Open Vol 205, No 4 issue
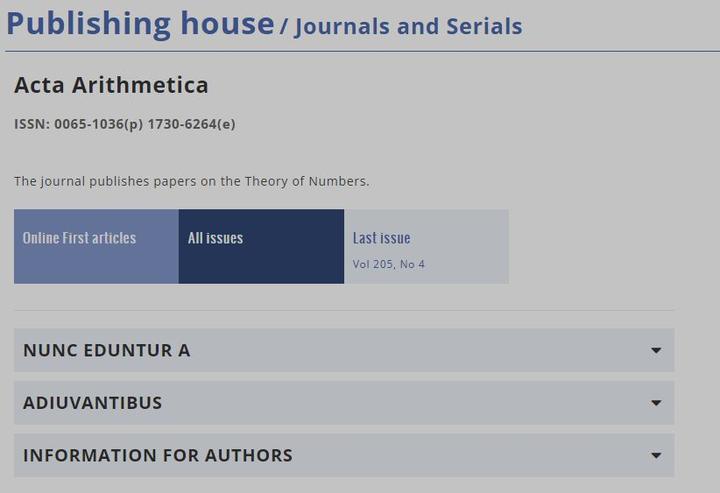Screen dimensions: 720x493 tap(389, 265)
